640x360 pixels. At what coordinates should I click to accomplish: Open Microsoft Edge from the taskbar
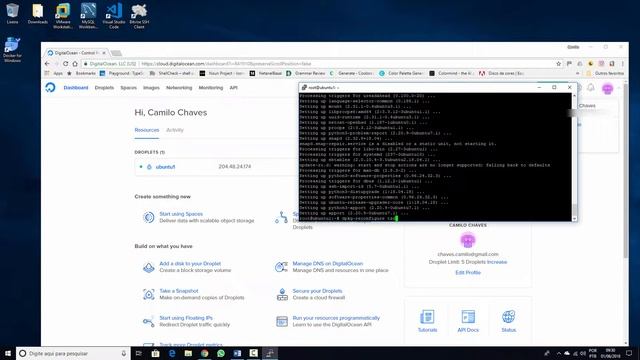[x=172, y=353]
